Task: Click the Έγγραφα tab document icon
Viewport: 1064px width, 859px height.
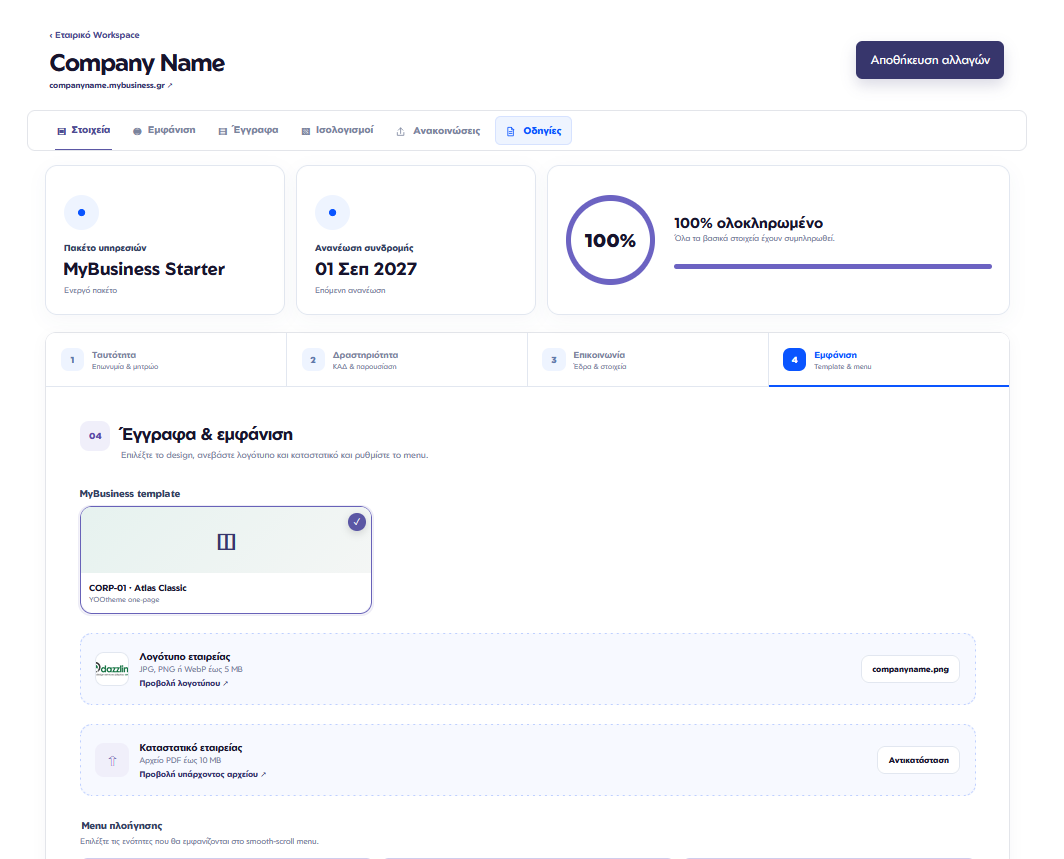Action: pyautogui.click(x=223, y=131)
